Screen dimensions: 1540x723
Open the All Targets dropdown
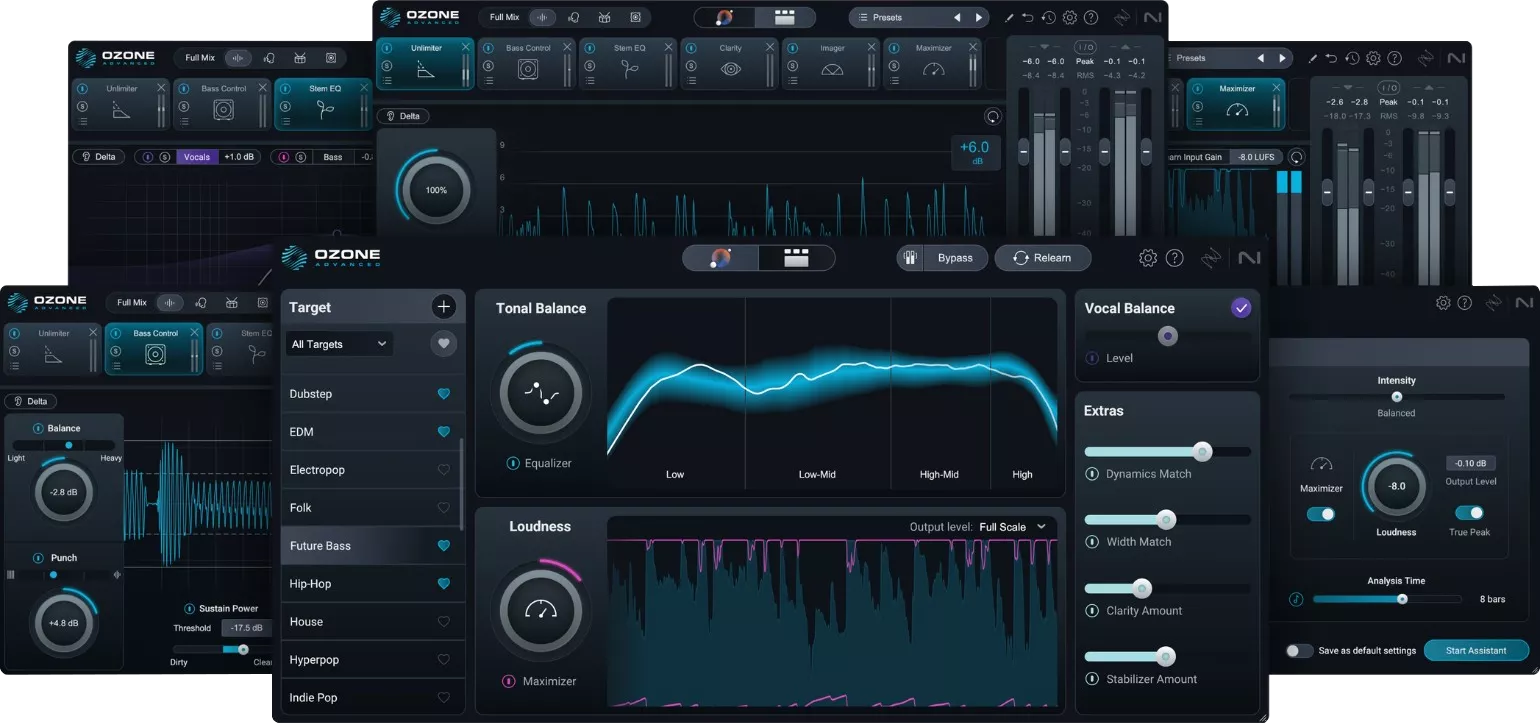[x=339, y=343]
